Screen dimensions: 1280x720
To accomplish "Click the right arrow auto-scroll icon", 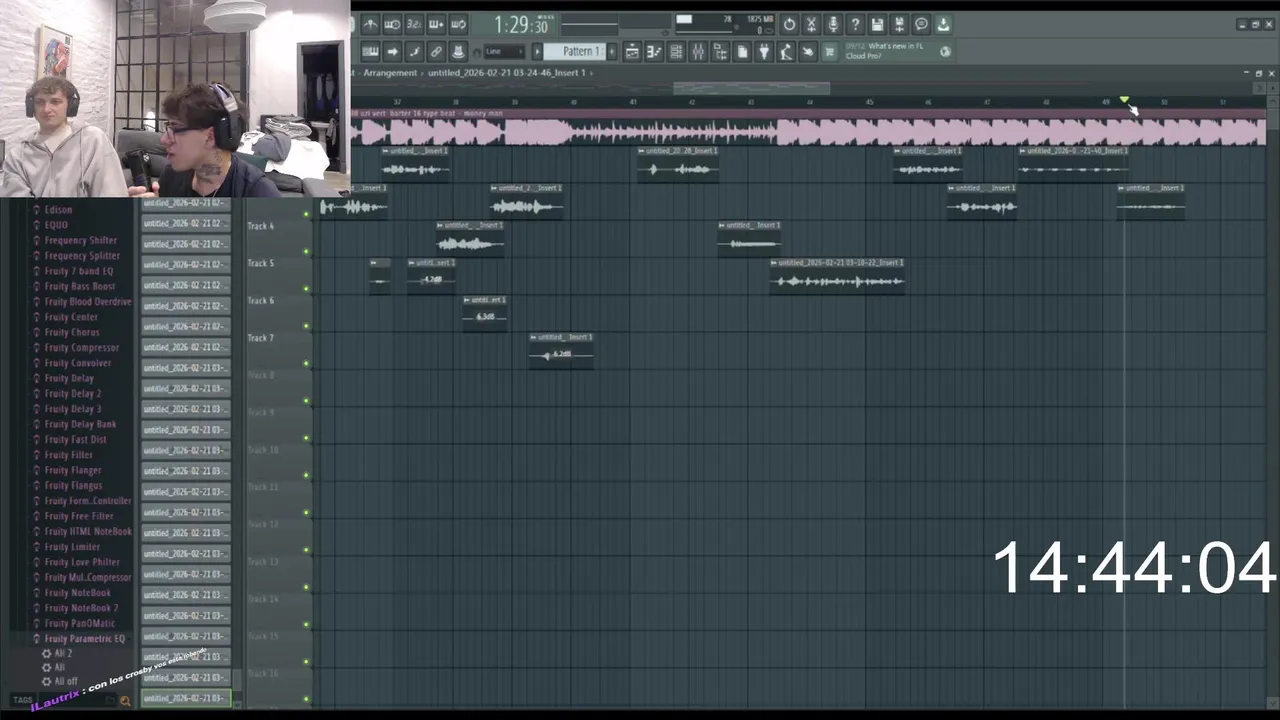I will (x=392, y=51).
